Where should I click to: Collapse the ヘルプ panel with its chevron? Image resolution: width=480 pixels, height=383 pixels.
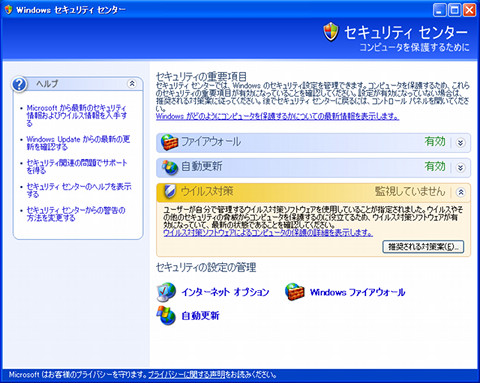coord(132,83)
